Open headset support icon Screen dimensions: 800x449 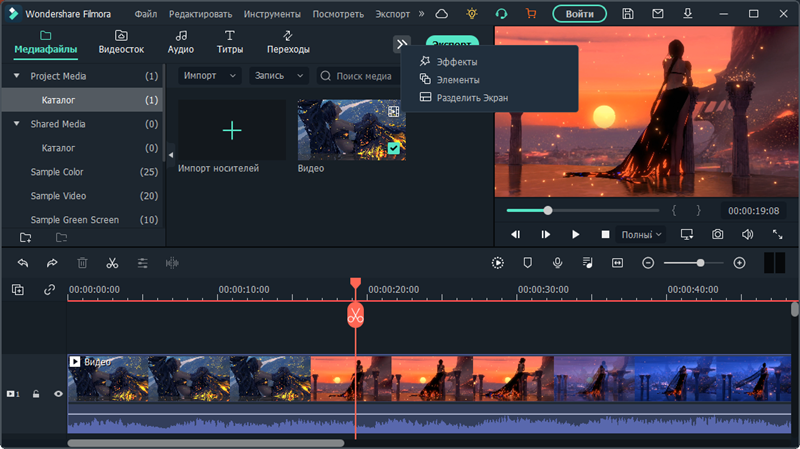coord(501,14)
